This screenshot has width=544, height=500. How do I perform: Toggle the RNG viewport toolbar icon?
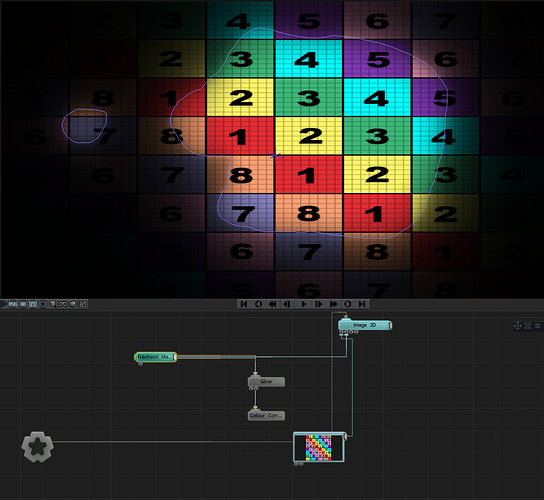point(13,304)
